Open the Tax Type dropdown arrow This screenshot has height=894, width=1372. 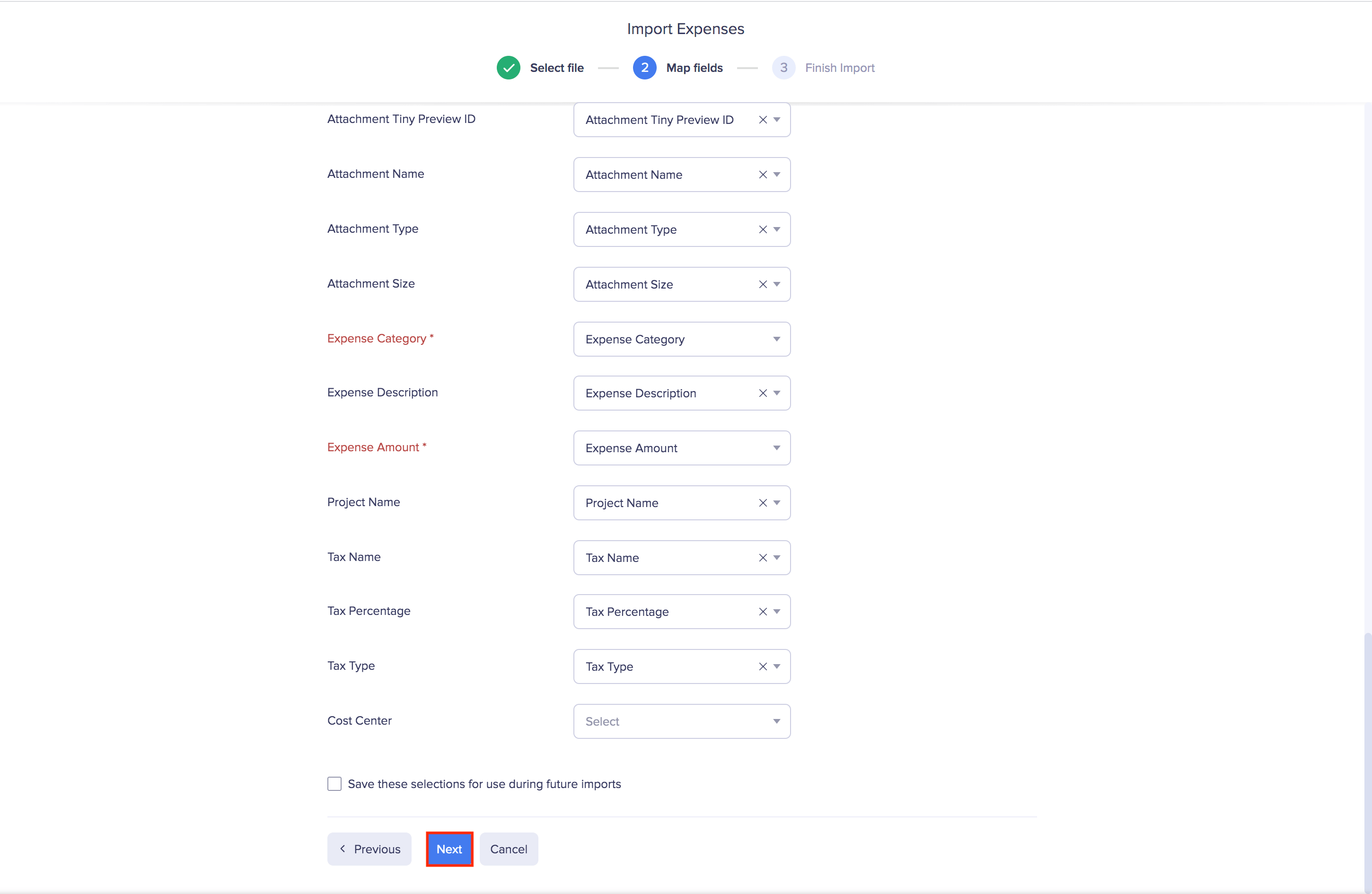[776, 666]
